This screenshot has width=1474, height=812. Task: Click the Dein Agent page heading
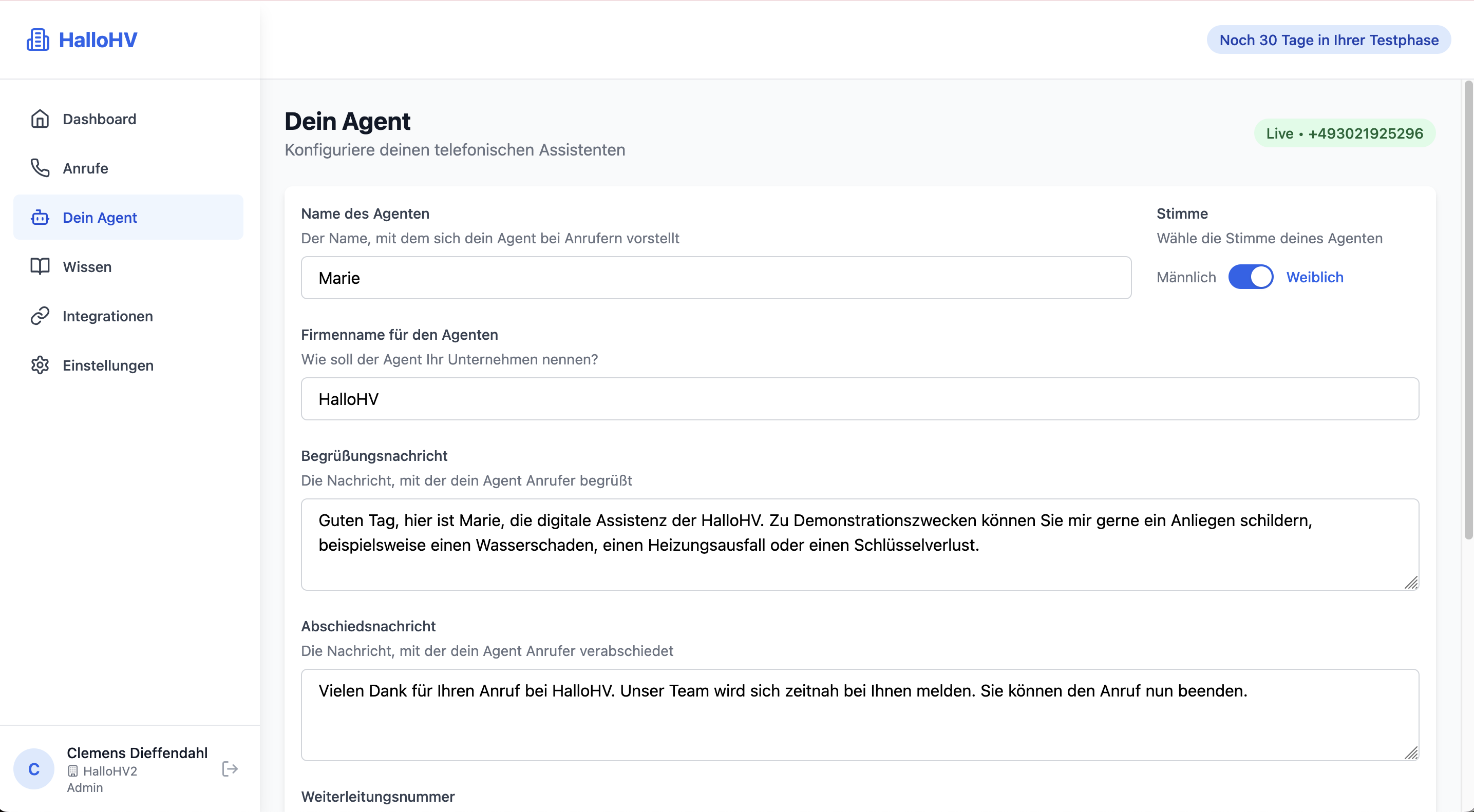click(347, 121)
